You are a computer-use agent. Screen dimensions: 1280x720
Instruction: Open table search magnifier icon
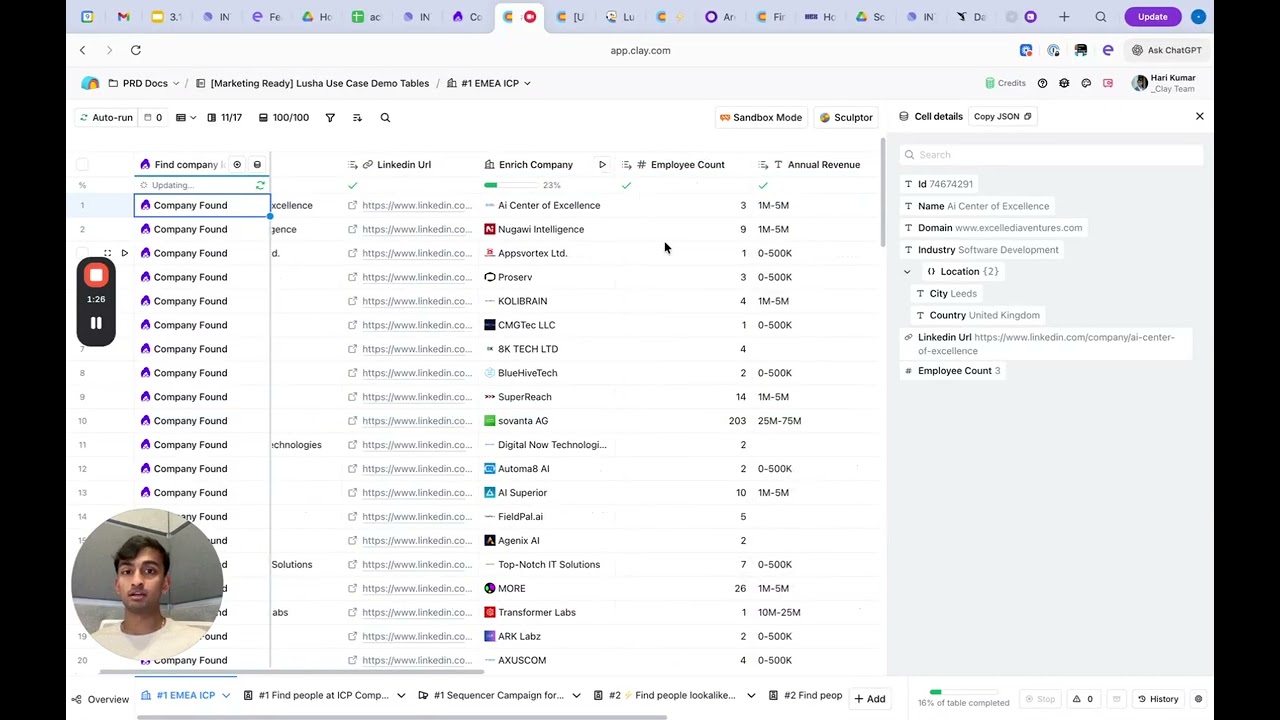(x=385, y=117)
